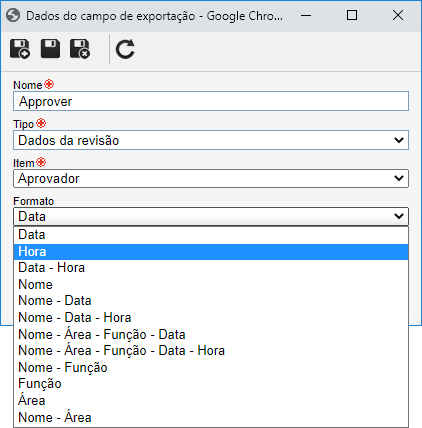This screenshot has width=422, height=428.
Task: Pick the Função format option
Action: pyautogui.click(x=211, y=384)
